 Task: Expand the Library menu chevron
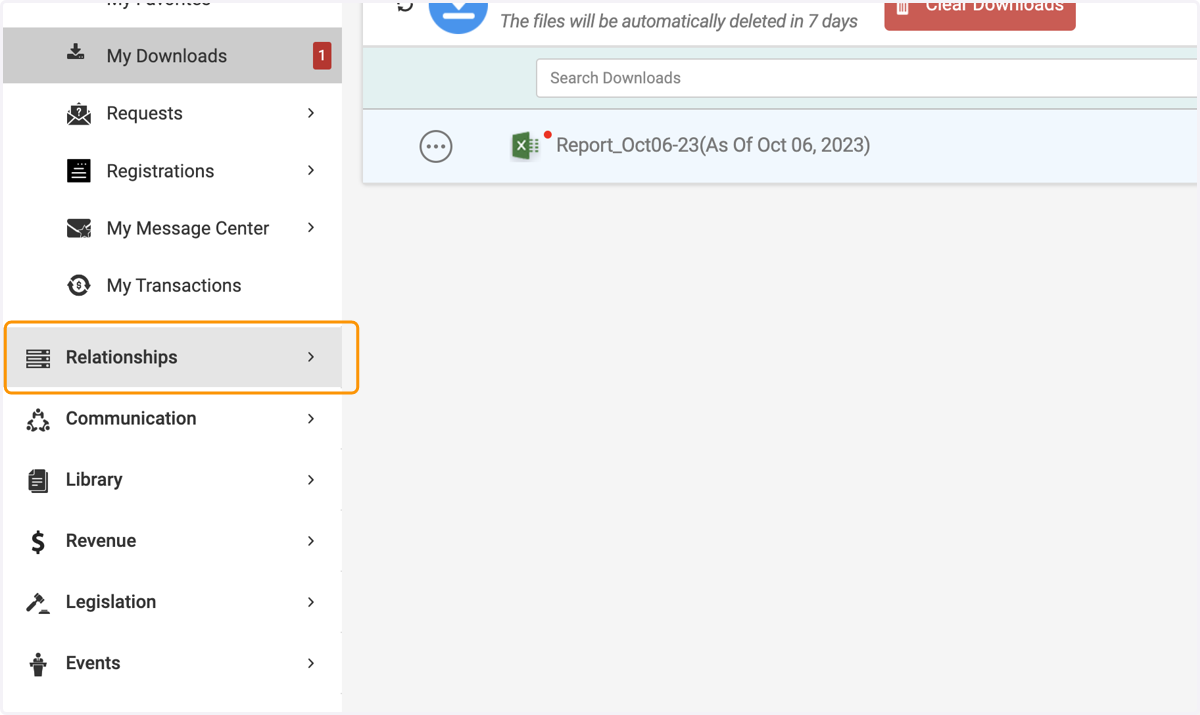tap(311, 480)
